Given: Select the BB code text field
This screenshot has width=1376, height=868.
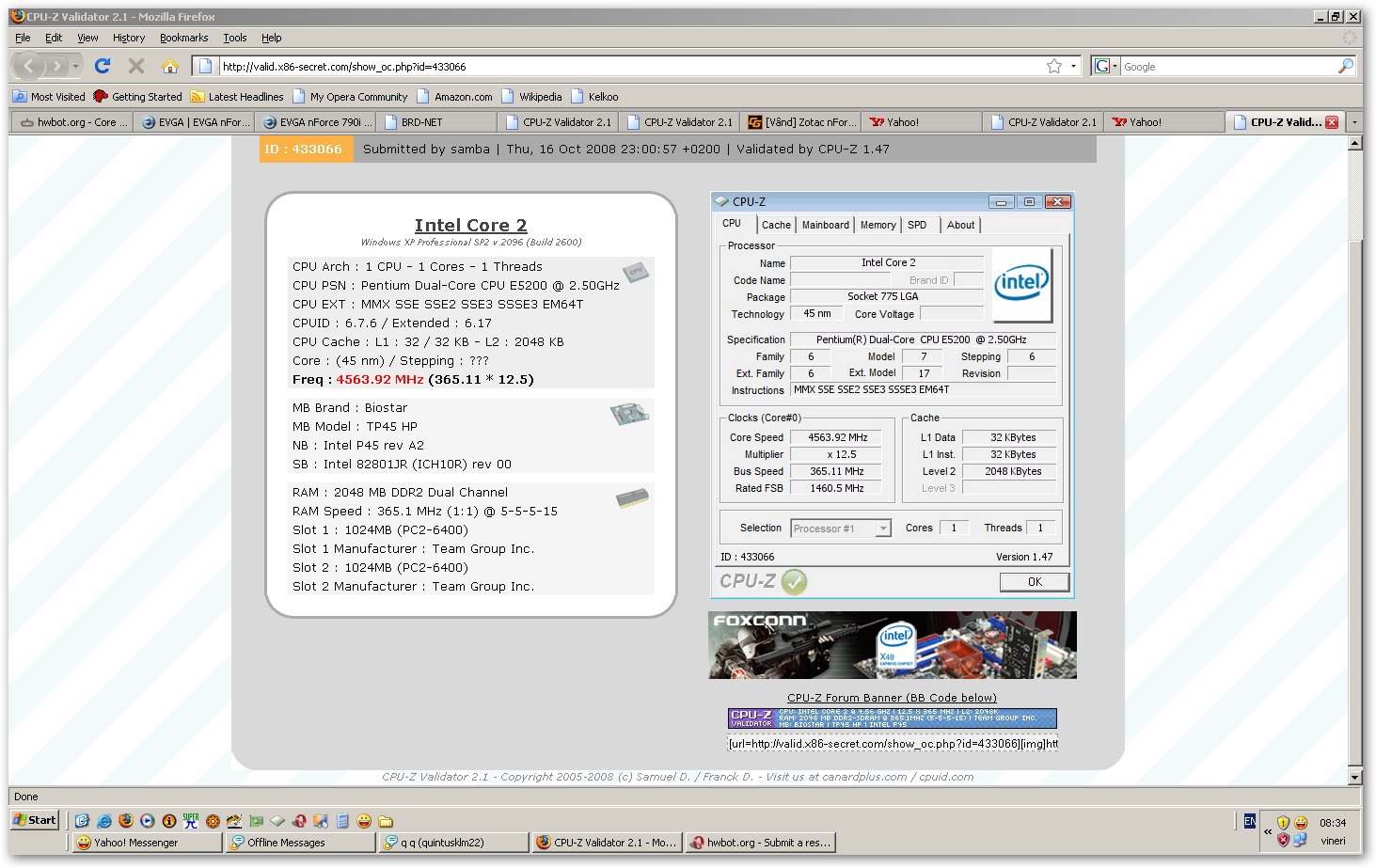Looking at the screenshot, I should (893, 744).
